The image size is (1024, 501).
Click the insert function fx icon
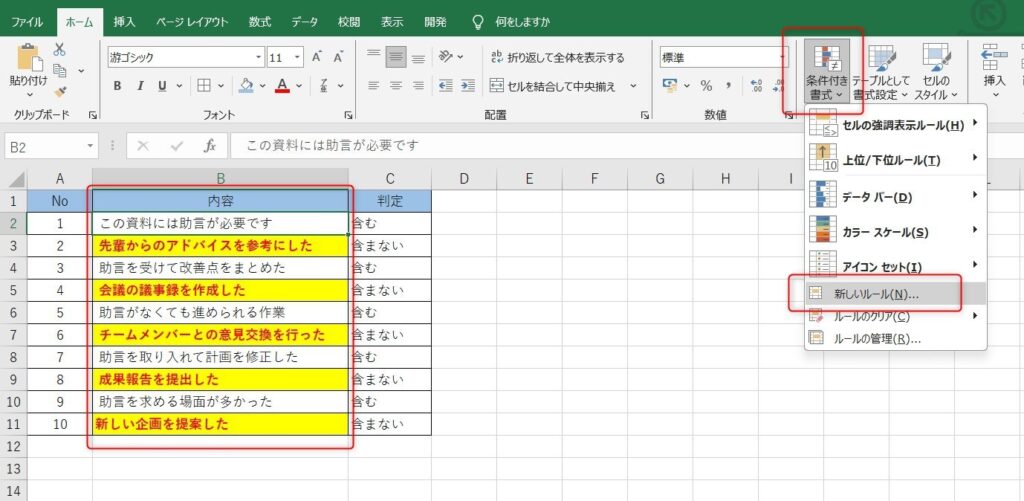(x=210, y=146)
